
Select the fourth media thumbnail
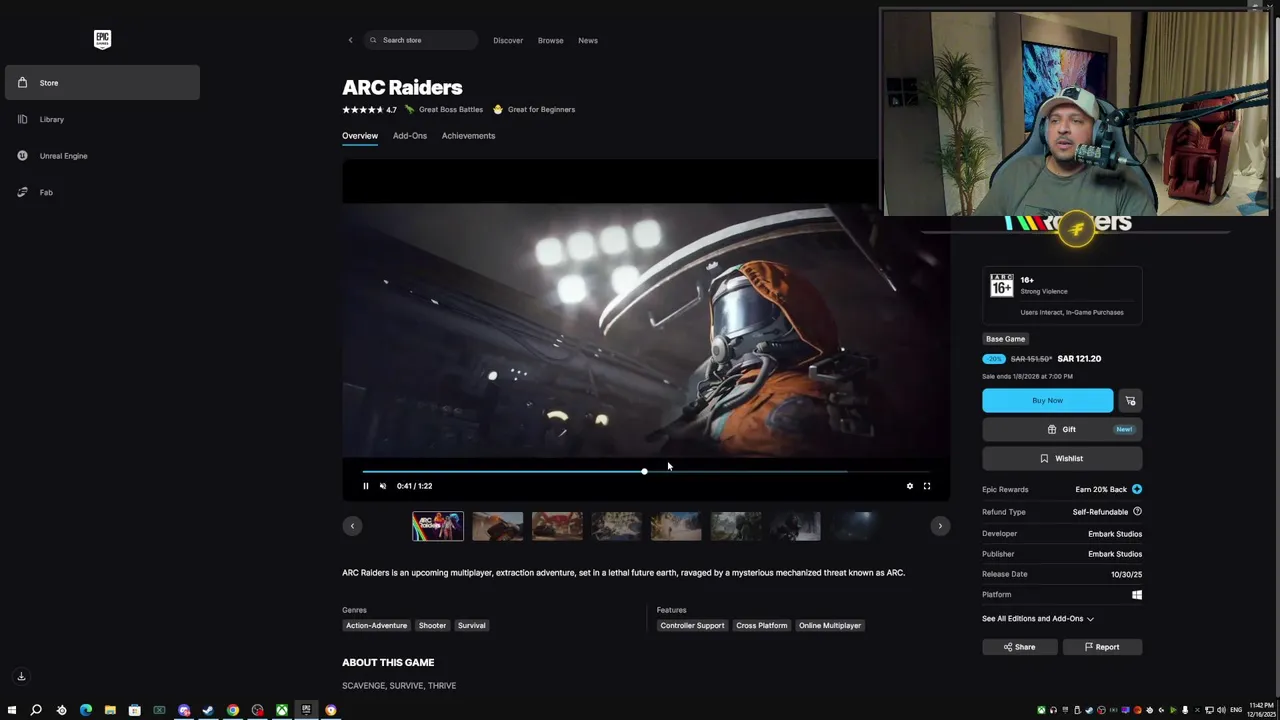[x=617, y=526]
